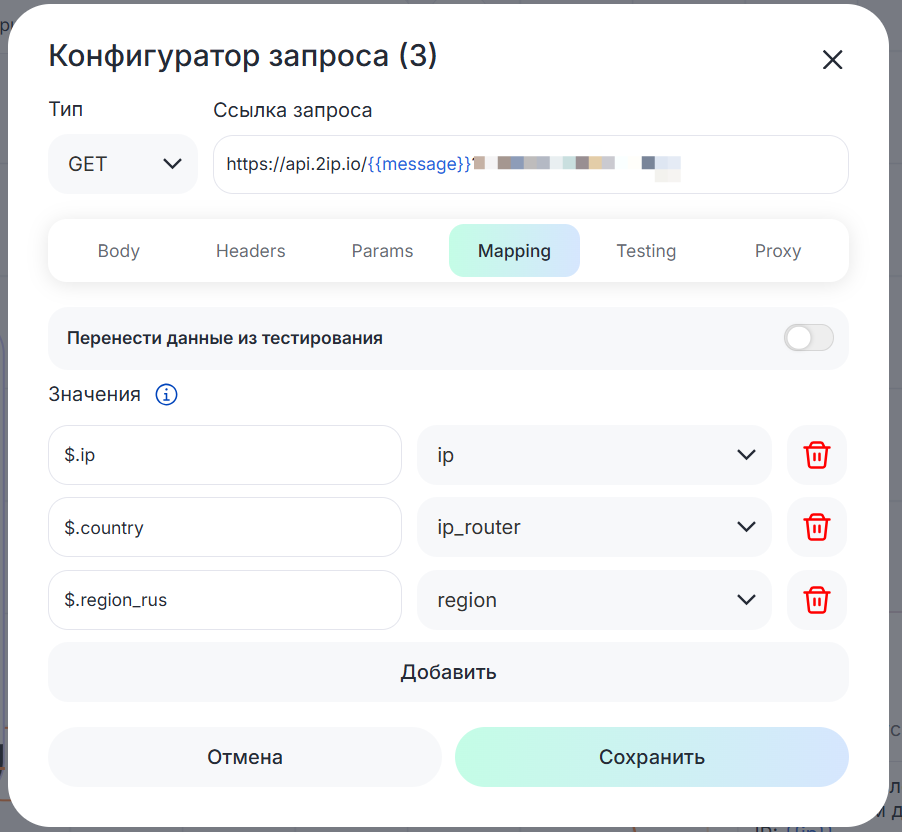
Task: Toggle Перенести данные из тестирования switch
Action: 808,338
